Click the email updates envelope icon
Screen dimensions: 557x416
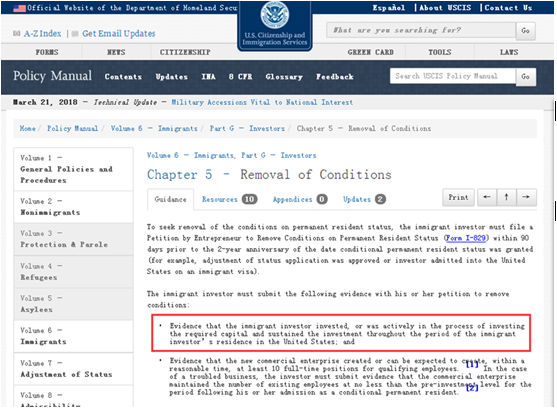pos(75,34)
